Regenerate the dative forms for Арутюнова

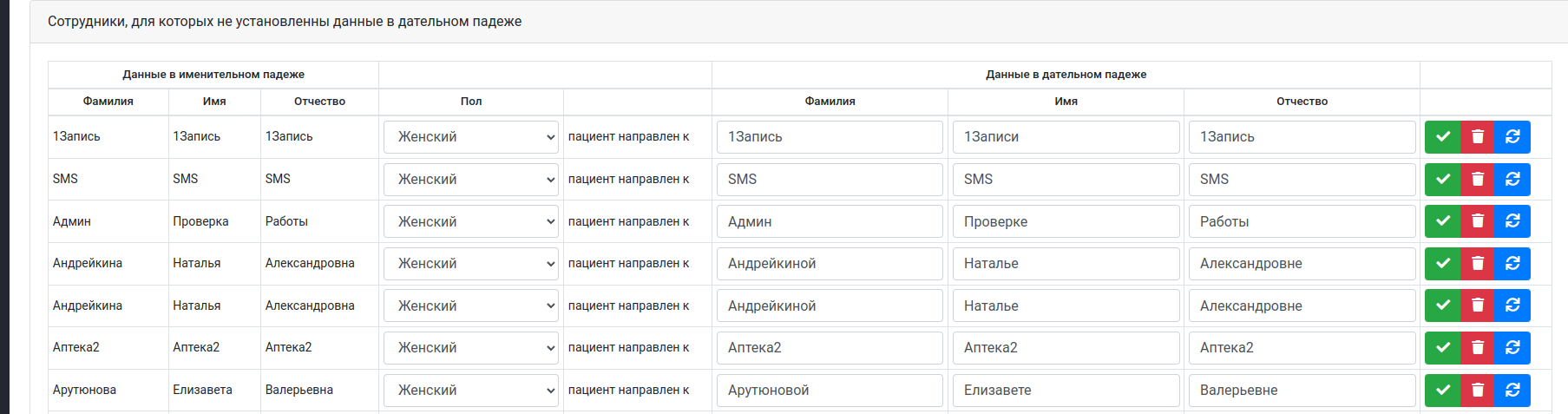pos(1512,391)
